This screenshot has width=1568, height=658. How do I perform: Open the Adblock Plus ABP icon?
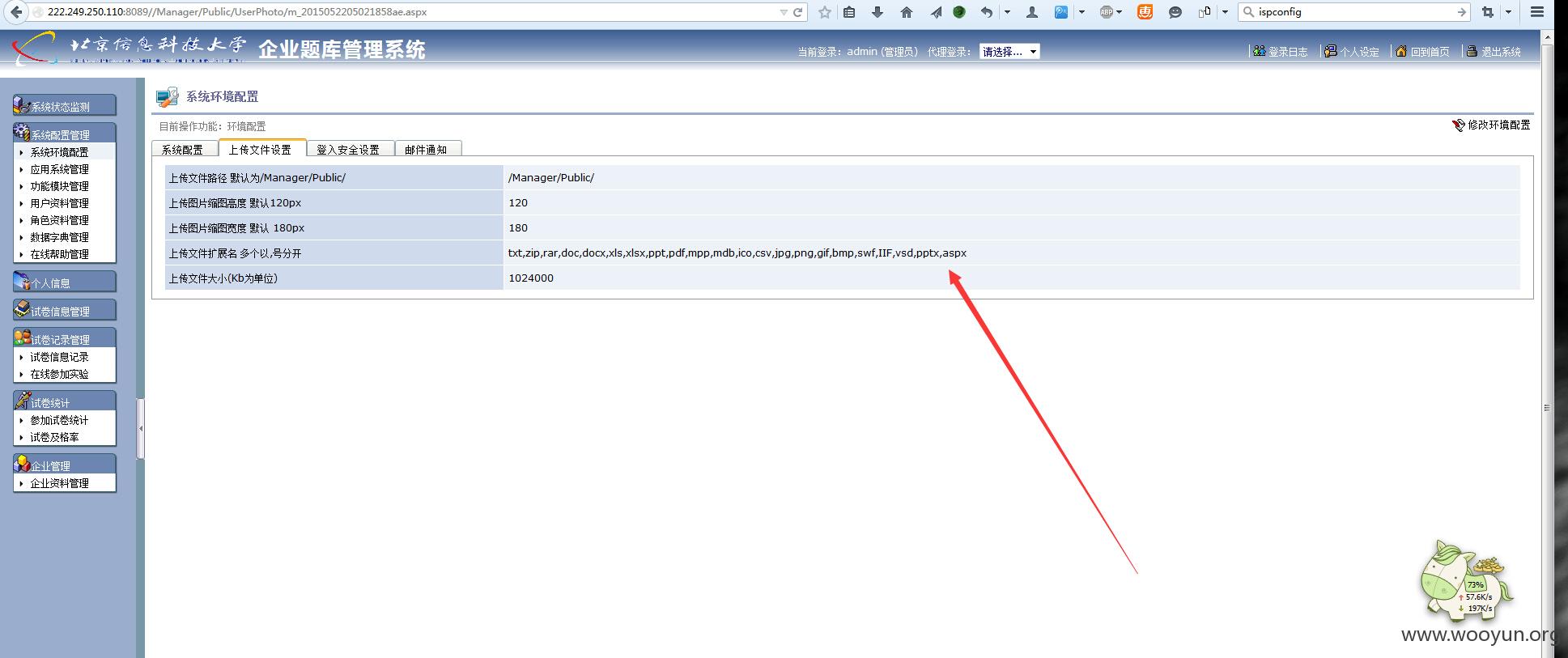[1106, 12]
